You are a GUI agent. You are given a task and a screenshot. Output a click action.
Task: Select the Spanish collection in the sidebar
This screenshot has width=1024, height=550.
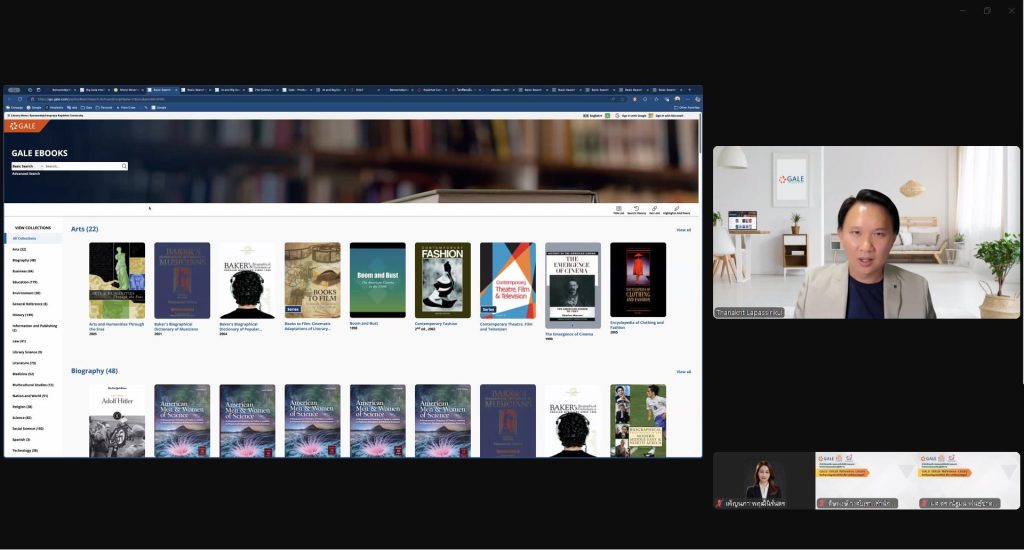pos(21,440)
